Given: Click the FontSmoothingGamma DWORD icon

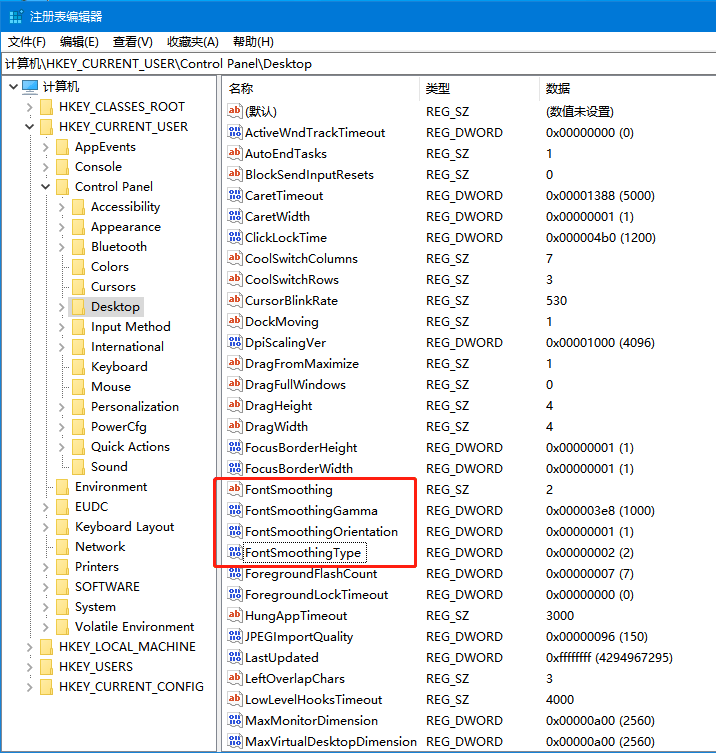Looking at the screenshot, I should (235, 511).
